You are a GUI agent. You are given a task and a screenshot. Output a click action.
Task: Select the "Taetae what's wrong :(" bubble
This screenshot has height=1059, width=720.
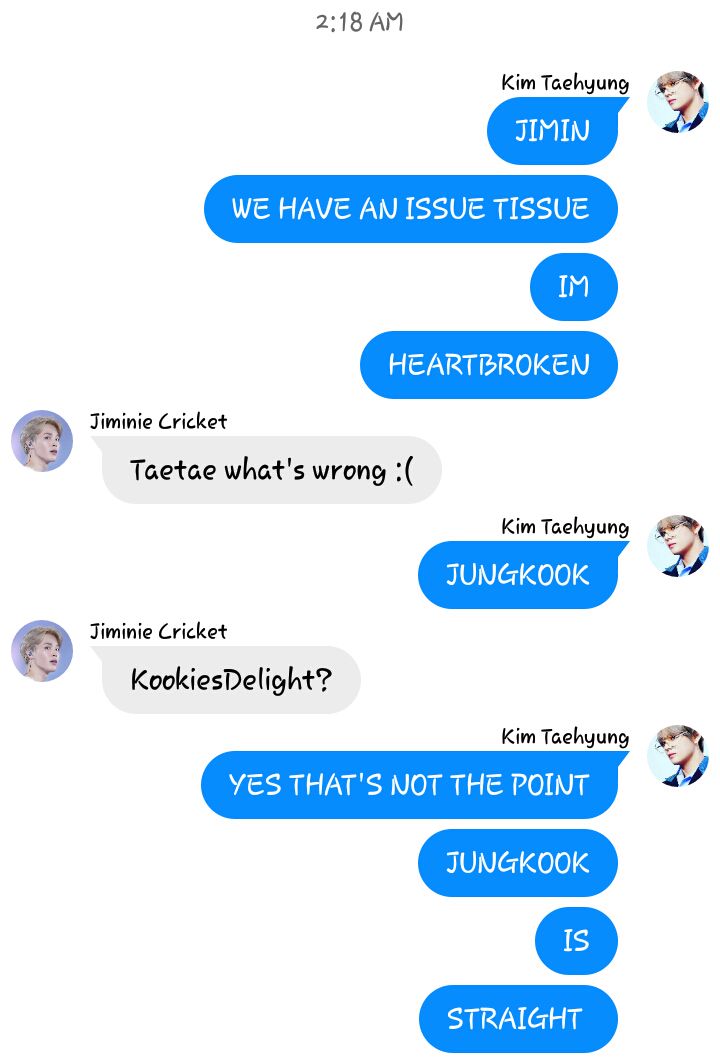click(268, 469)
